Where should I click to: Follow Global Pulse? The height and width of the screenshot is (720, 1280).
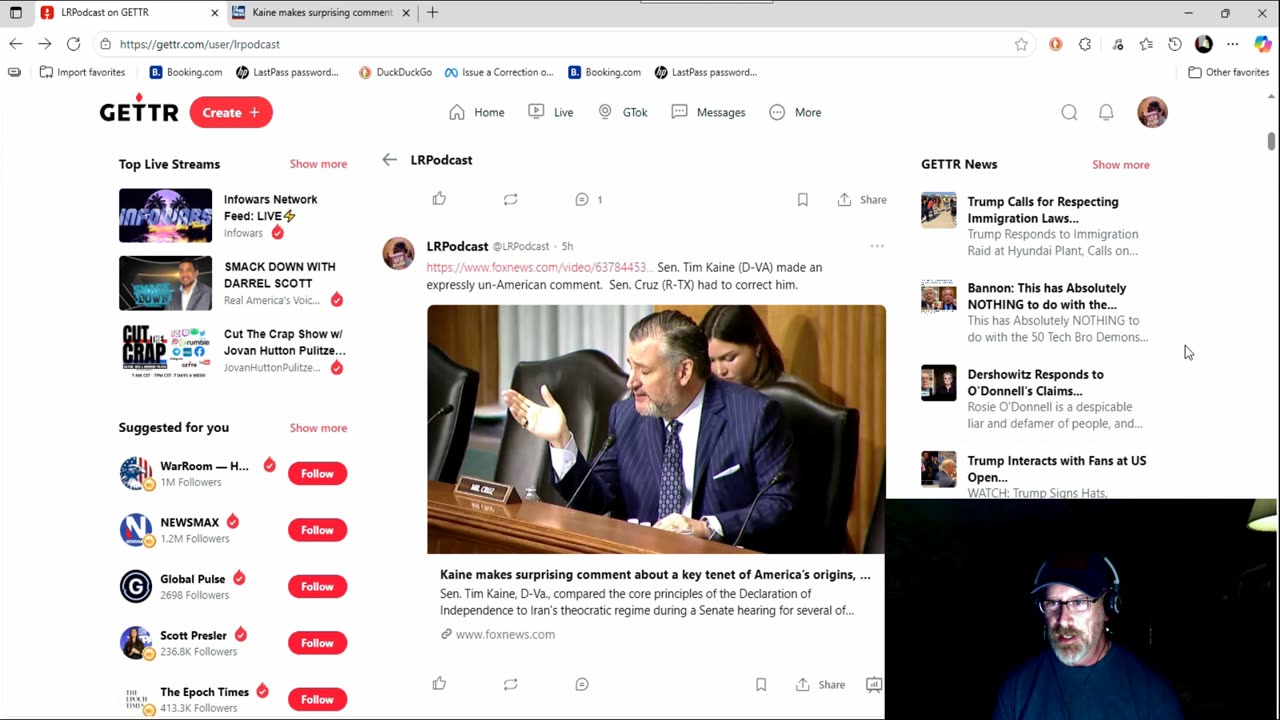[x=317, y=587]
